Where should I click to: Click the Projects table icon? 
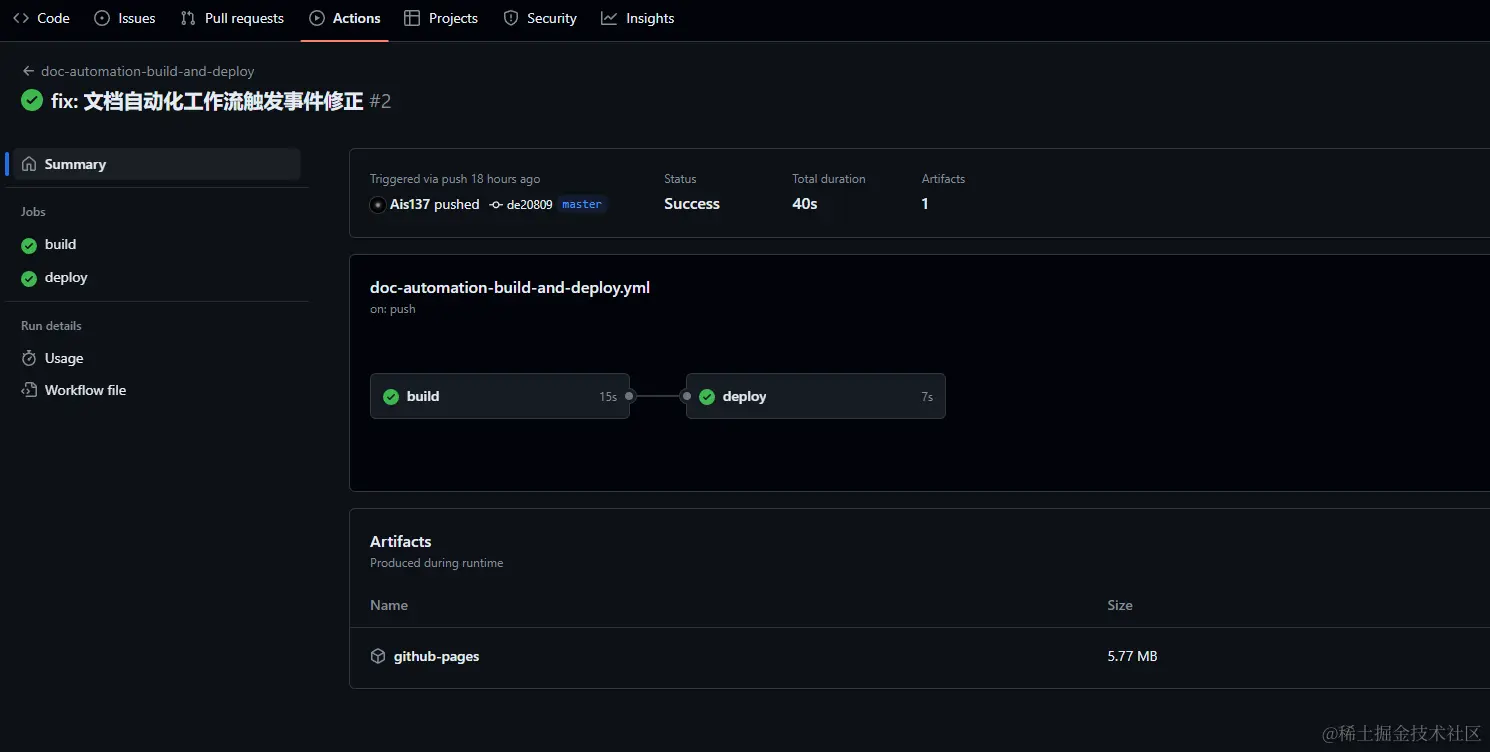(x=412, y=18)
